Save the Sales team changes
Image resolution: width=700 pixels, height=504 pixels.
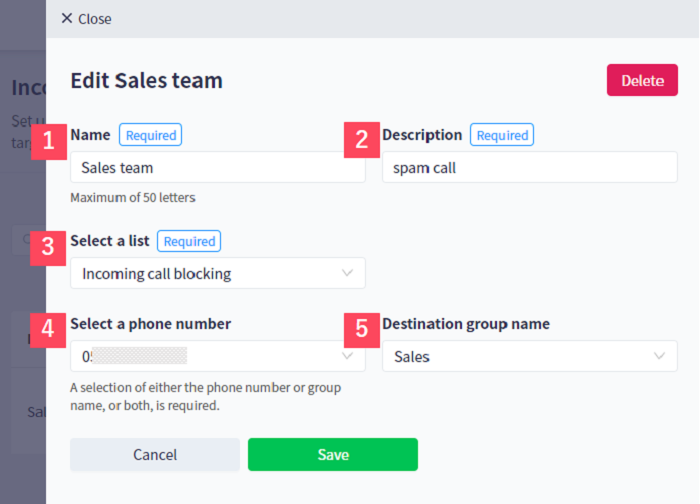pyautogui.click(x=333, y=454)
